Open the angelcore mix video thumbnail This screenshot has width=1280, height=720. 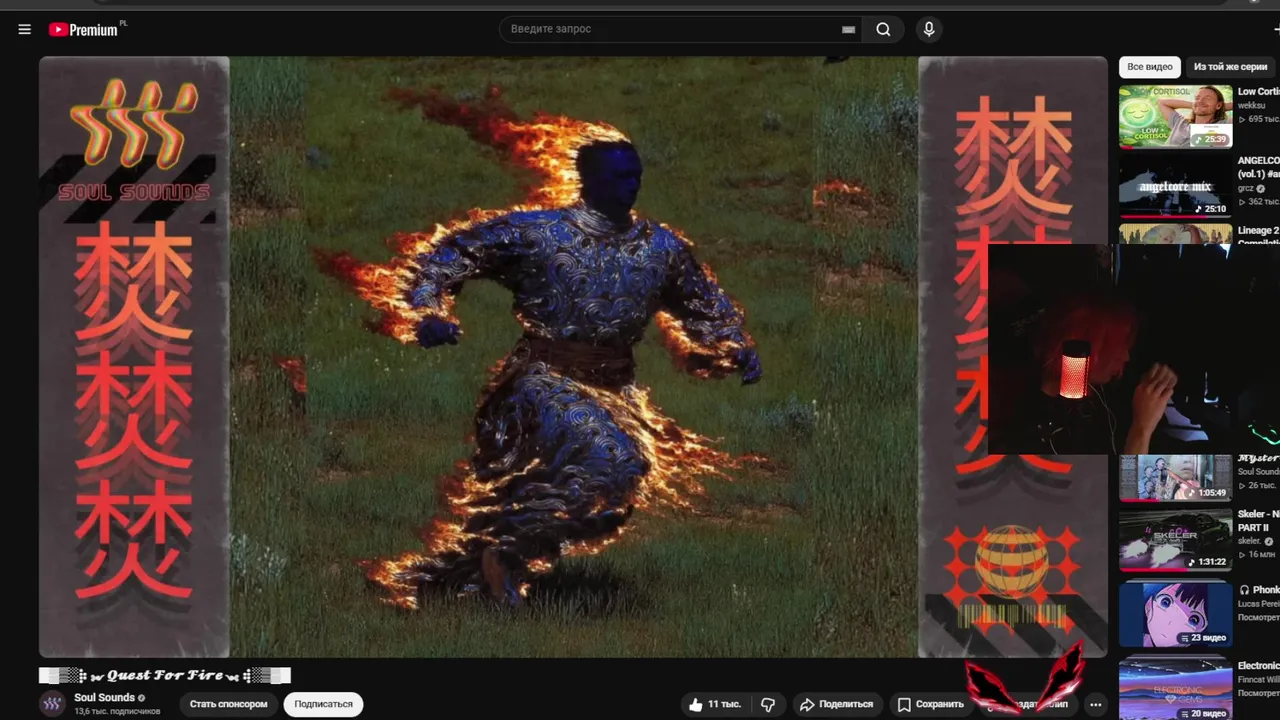point(1175,186)
